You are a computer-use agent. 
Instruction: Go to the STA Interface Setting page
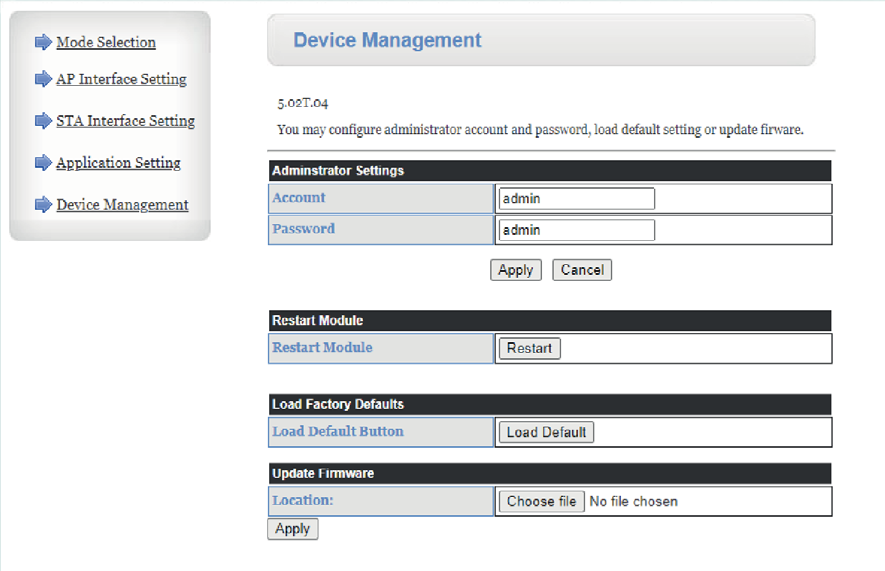pyautogui.click(x=125, y=121)
